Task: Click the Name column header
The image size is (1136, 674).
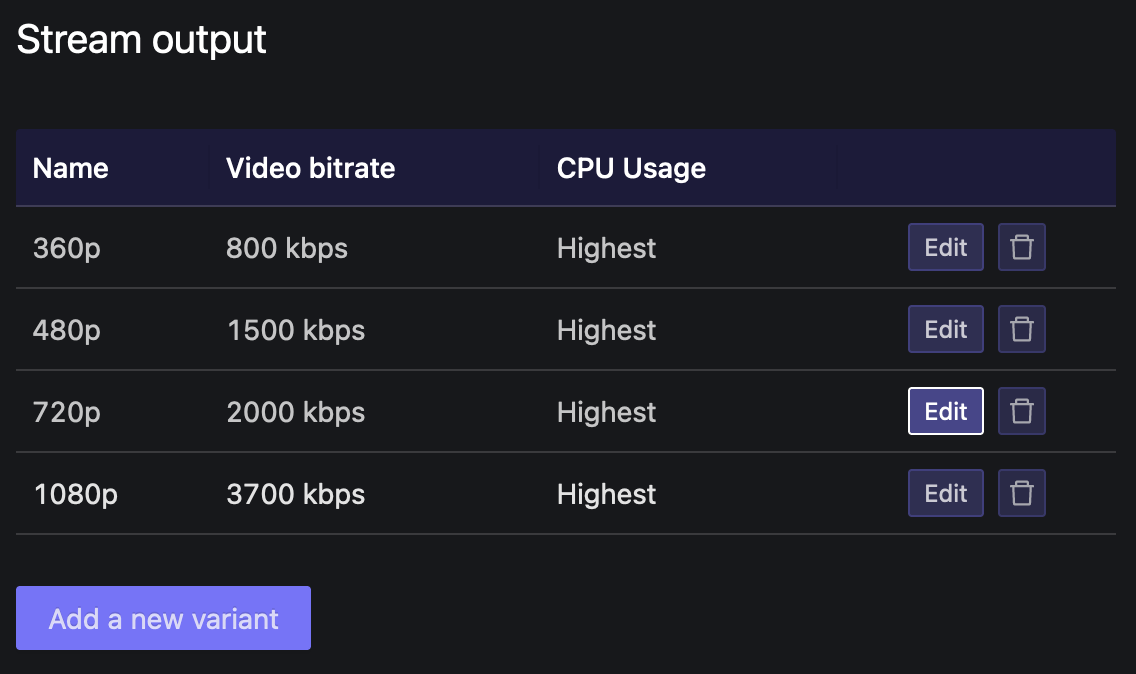Action: 70,168
